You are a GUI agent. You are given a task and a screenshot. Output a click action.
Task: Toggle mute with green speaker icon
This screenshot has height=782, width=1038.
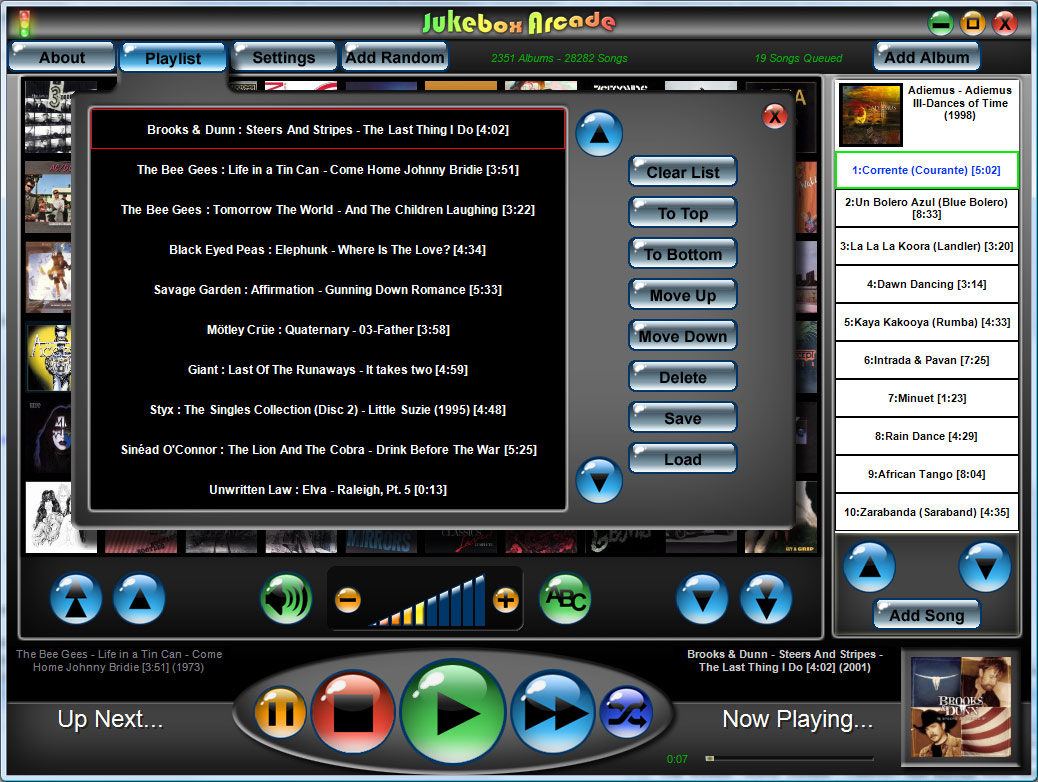[x=286, y=599]
